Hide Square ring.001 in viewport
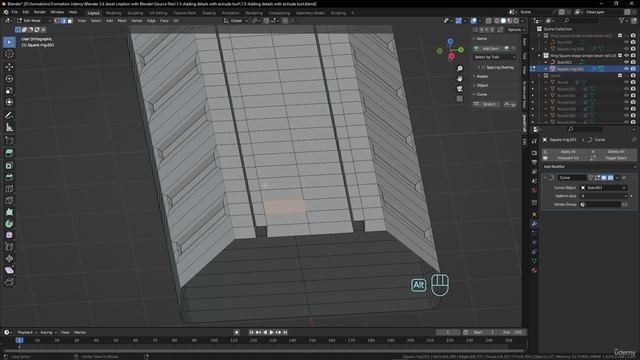 click(x=627, y=69)
